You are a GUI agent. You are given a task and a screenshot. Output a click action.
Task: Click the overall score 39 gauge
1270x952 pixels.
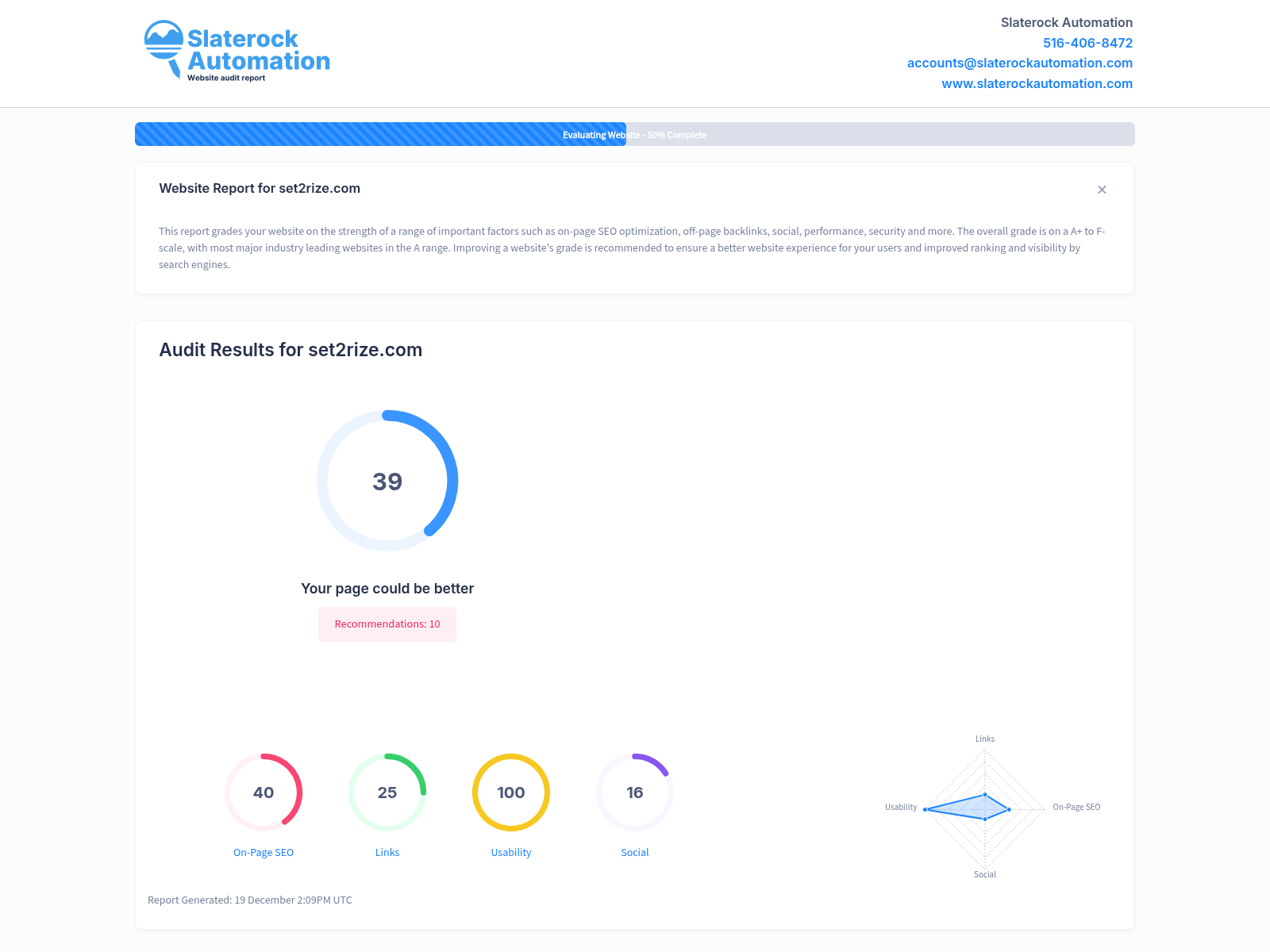(387, 481)
